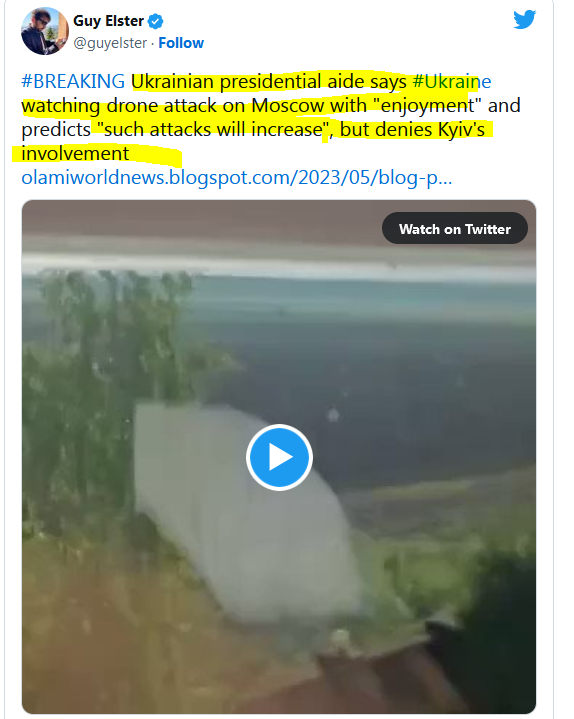Click the word "predicts" in the tweet
This screenshot has width=574, height=719.
click(56, 130)
